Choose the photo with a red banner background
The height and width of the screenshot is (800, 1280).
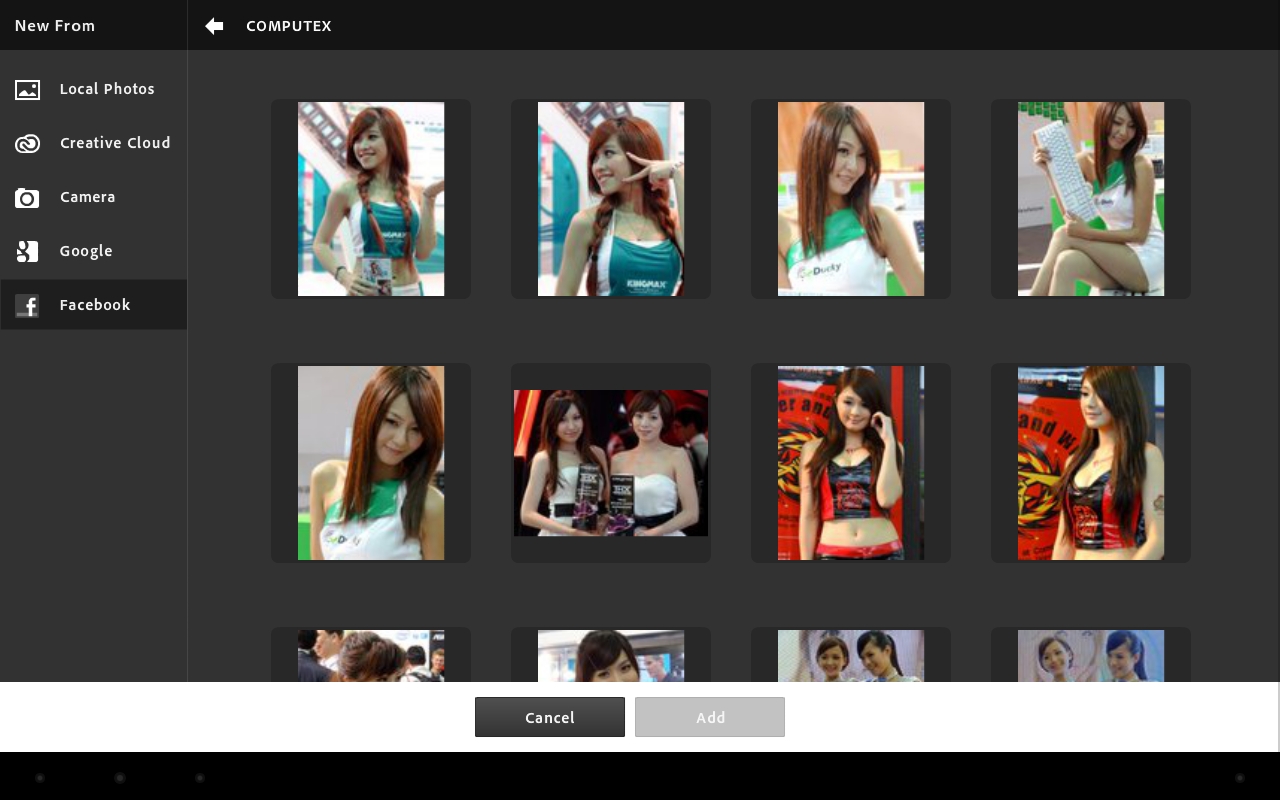coord(851,463)
